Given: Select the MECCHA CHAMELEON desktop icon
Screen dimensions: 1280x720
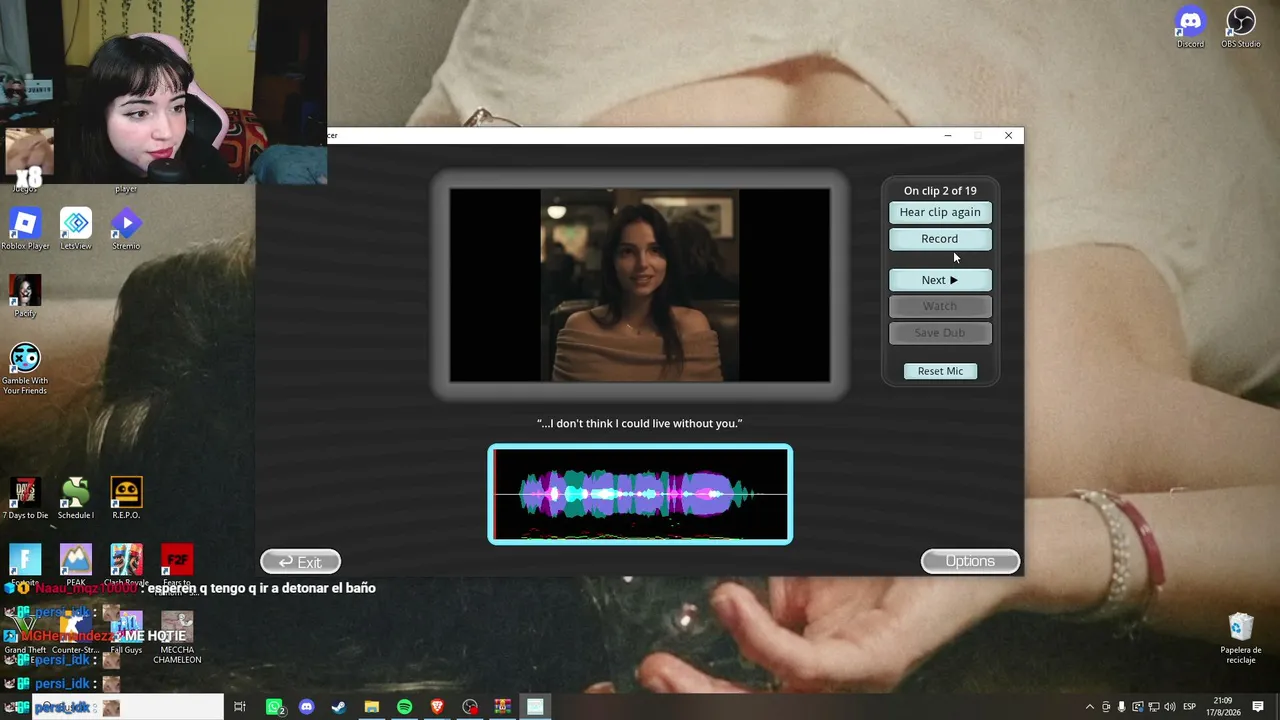Looking at the screenshot, I should (x=177, y=638).
